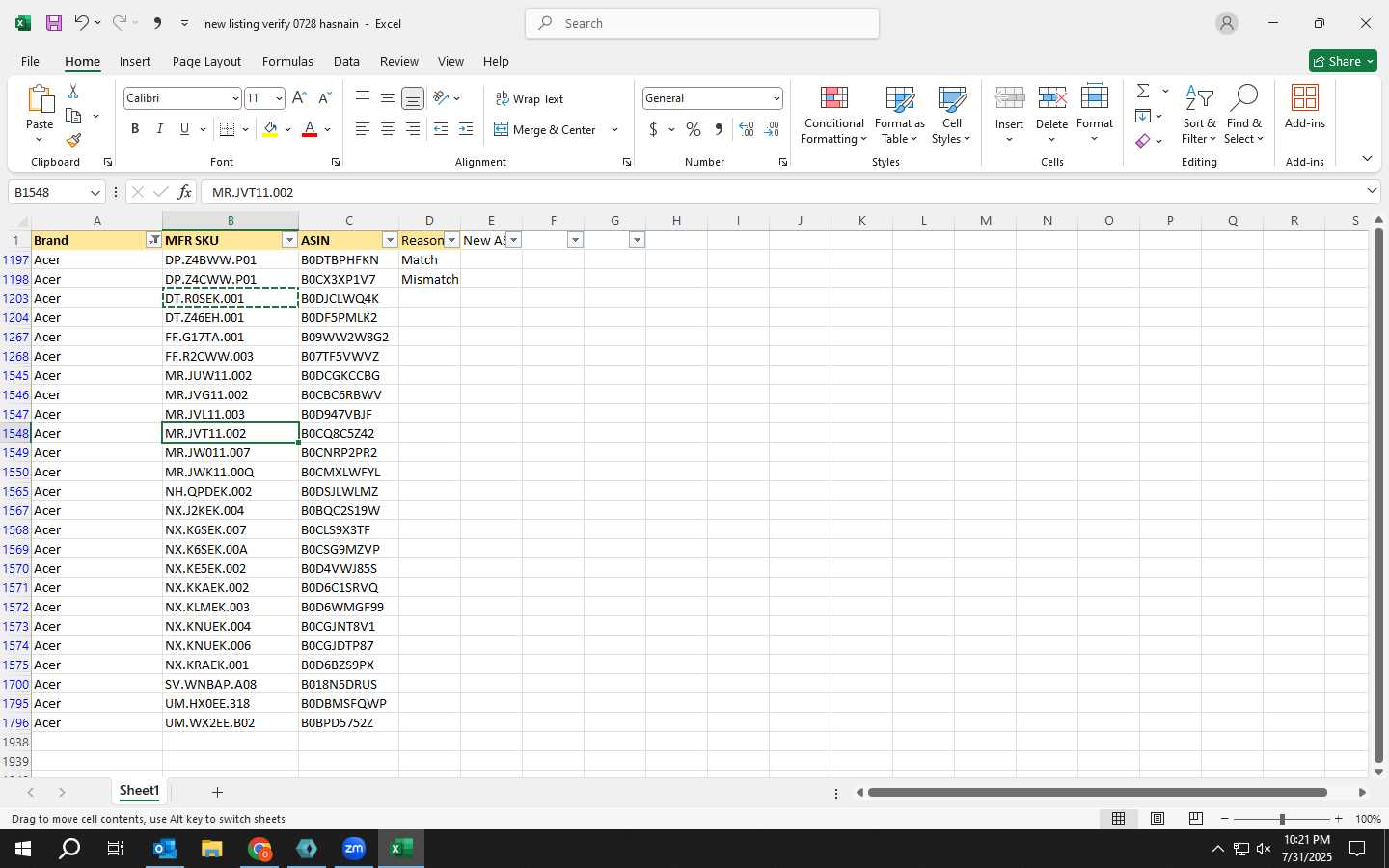This screenshot has width=1389, height=868.
Task: Click the horizontal scrollbar thumb
Action: [x=1098, y=792]
